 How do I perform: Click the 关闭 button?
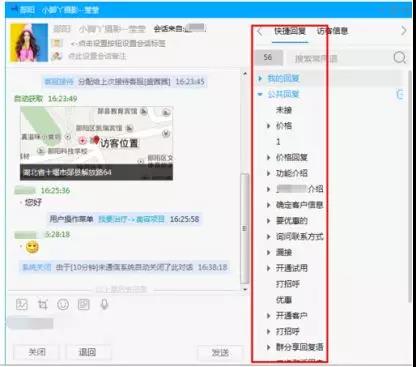pyautogui.click(x=37, y=352)
